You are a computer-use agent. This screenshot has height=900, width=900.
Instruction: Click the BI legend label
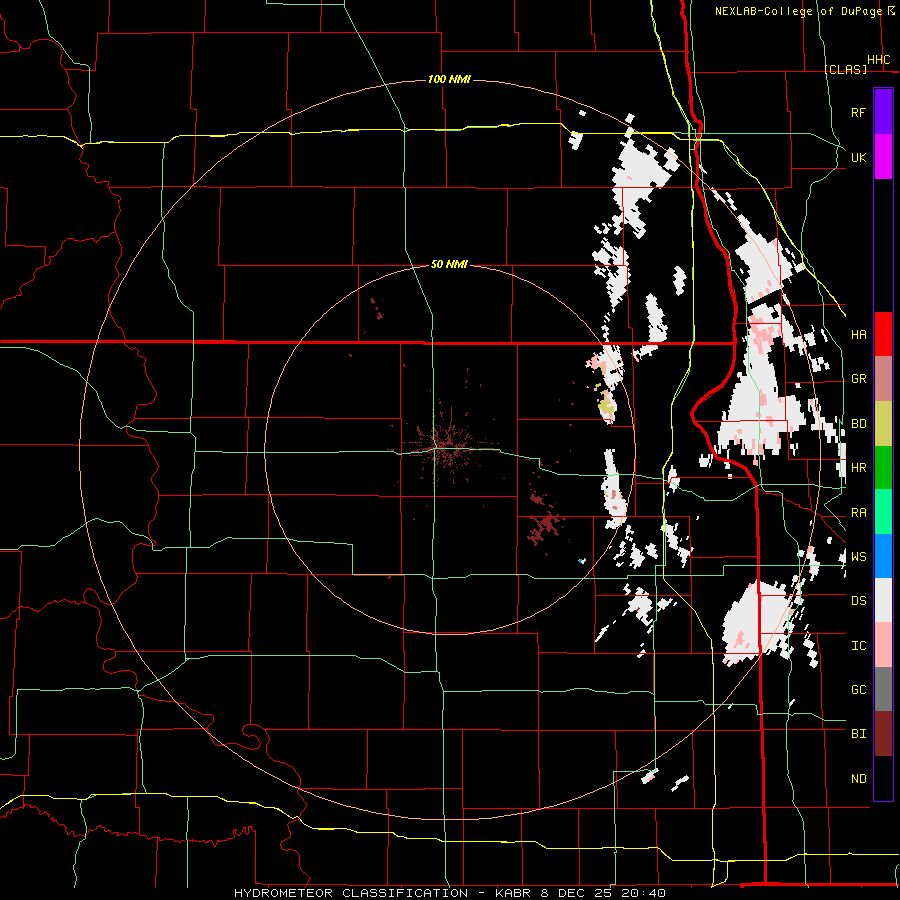coord(858,734)
